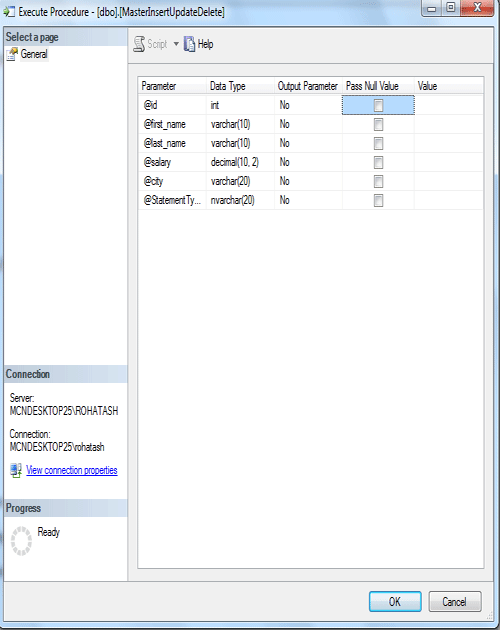The image size is (500, 630).
Task: Select the @city parameter cell
Action: point(172,181)
